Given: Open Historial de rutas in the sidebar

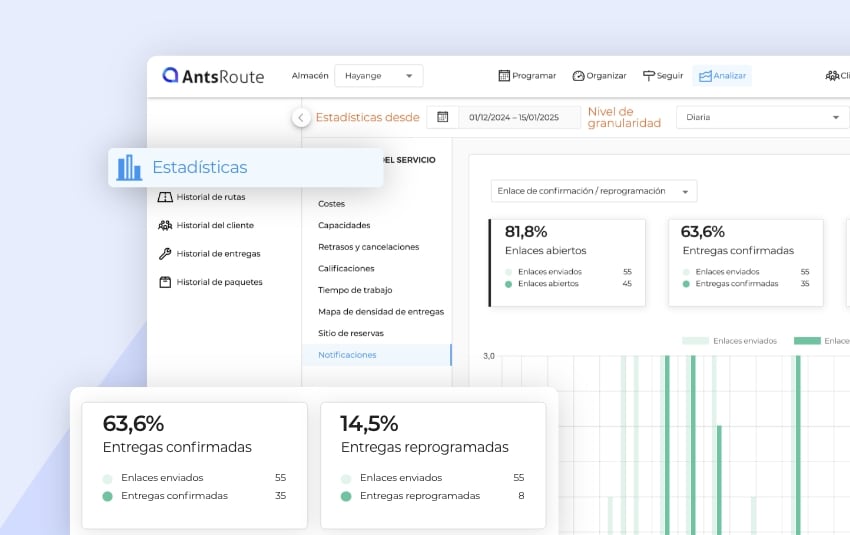Looking at the screenshot, I should click(x=209, y=197).
